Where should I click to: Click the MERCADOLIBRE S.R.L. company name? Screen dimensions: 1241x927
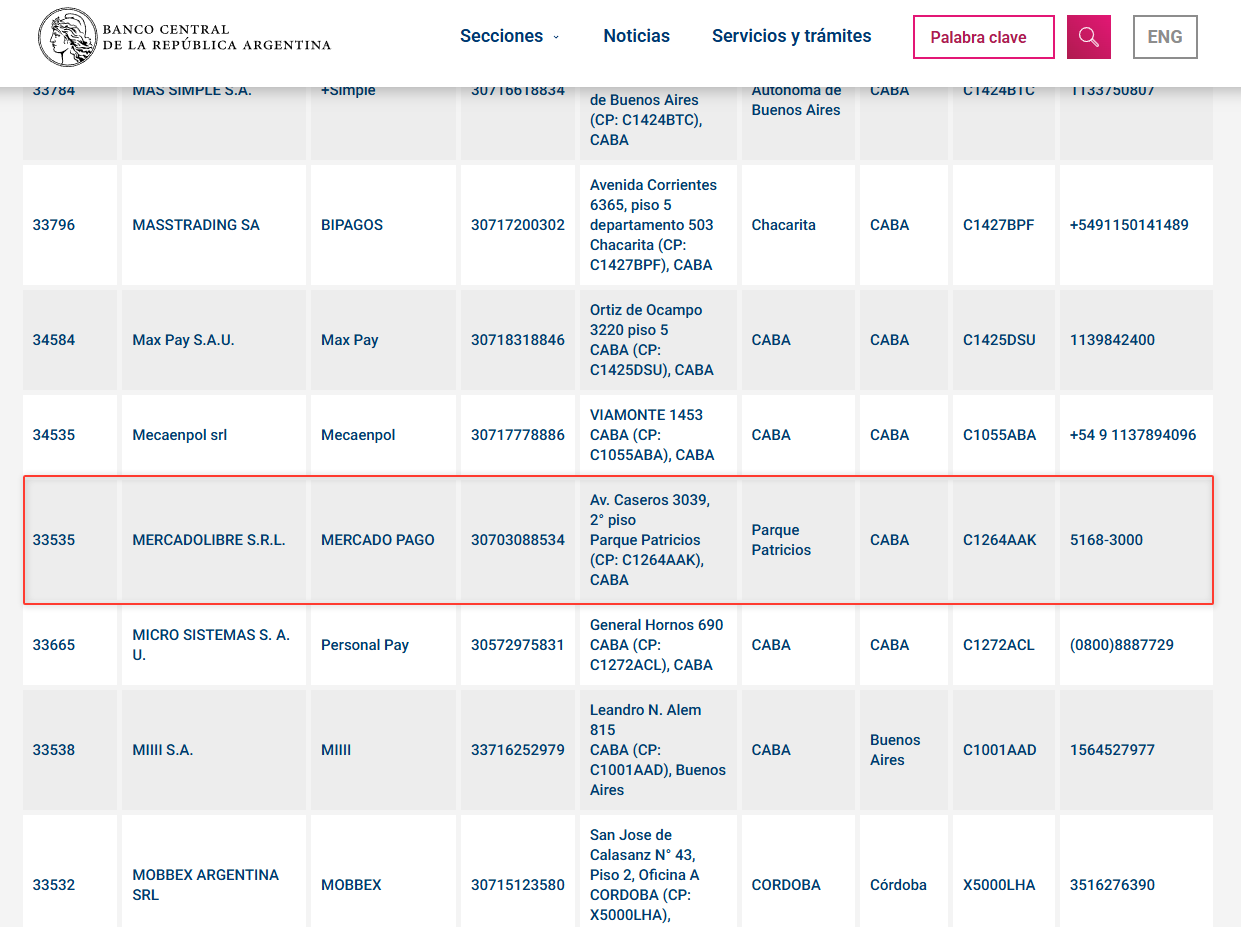(209, 540)
